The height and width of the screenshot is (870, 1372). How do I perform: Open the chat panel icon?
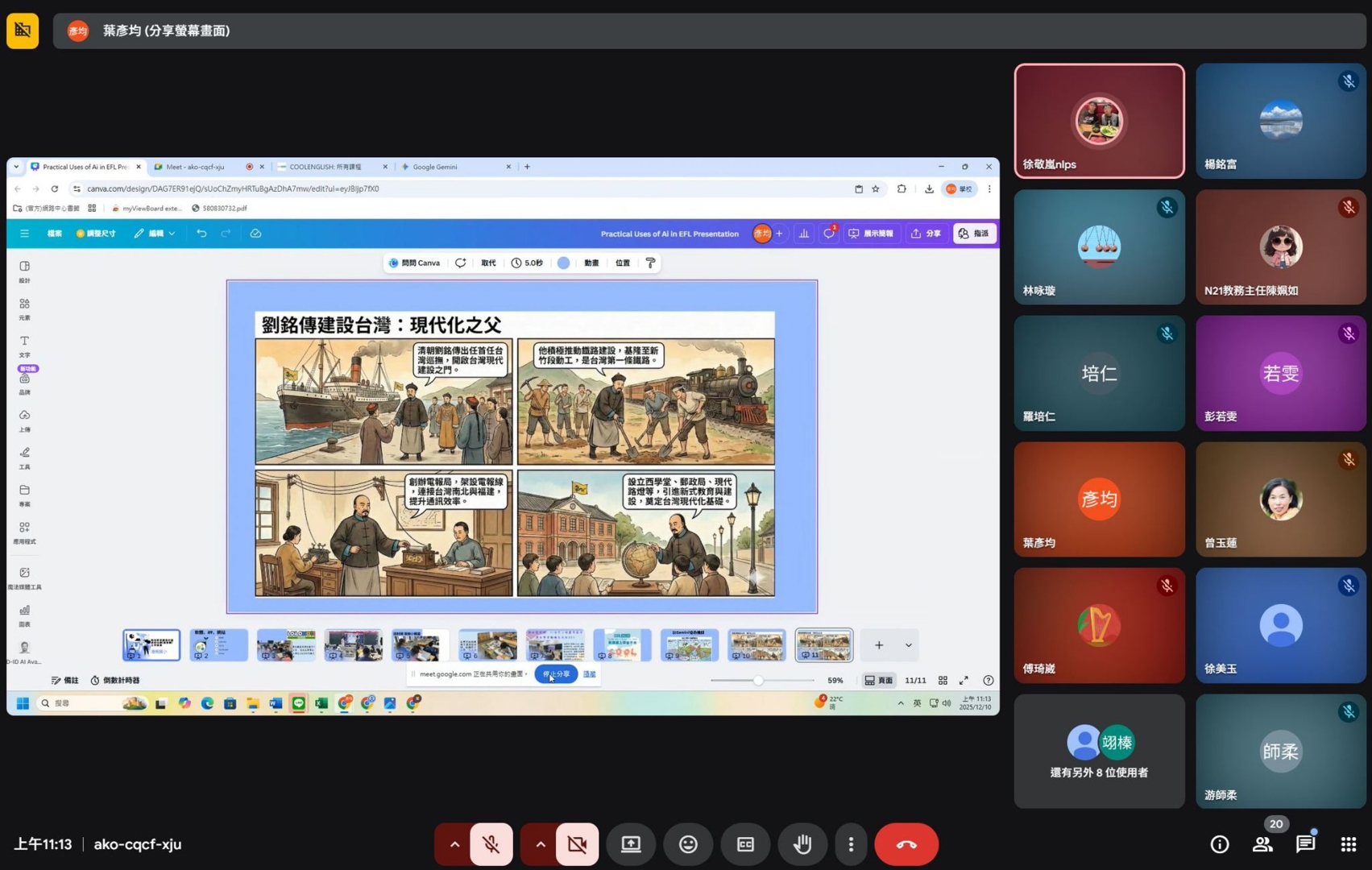(1305, 844)
